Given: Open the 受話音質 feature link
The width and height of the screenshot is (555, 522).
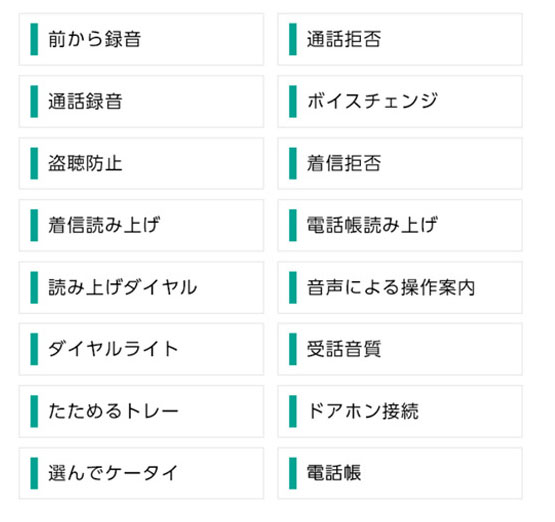Looking at the screenshot, I should point(400,349).
